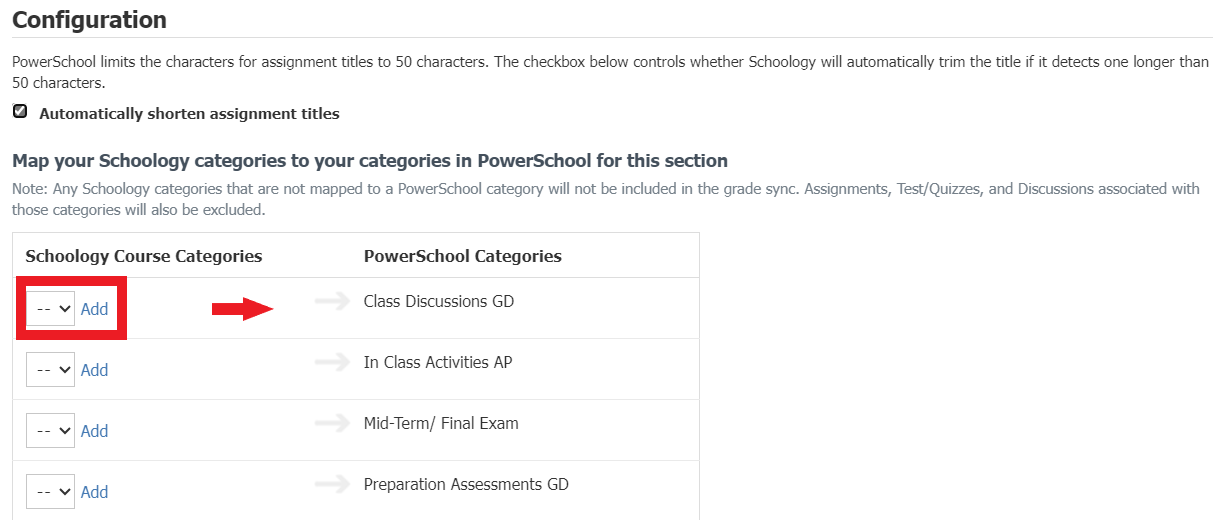
Task: Select the Class Discussions GD category label
Action: (439, 301)
